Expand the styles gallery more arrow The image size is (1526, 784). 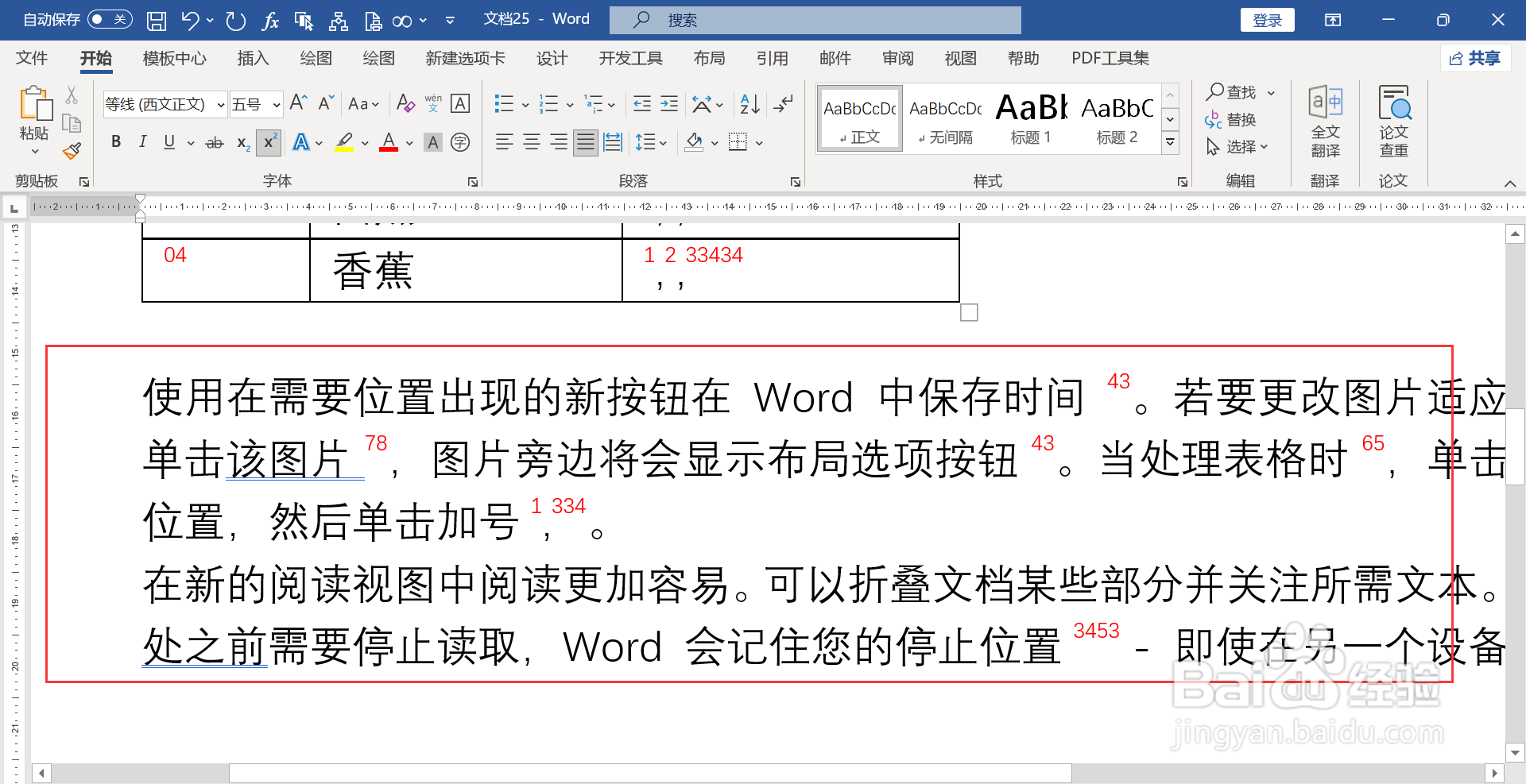tap(1170, 143)
